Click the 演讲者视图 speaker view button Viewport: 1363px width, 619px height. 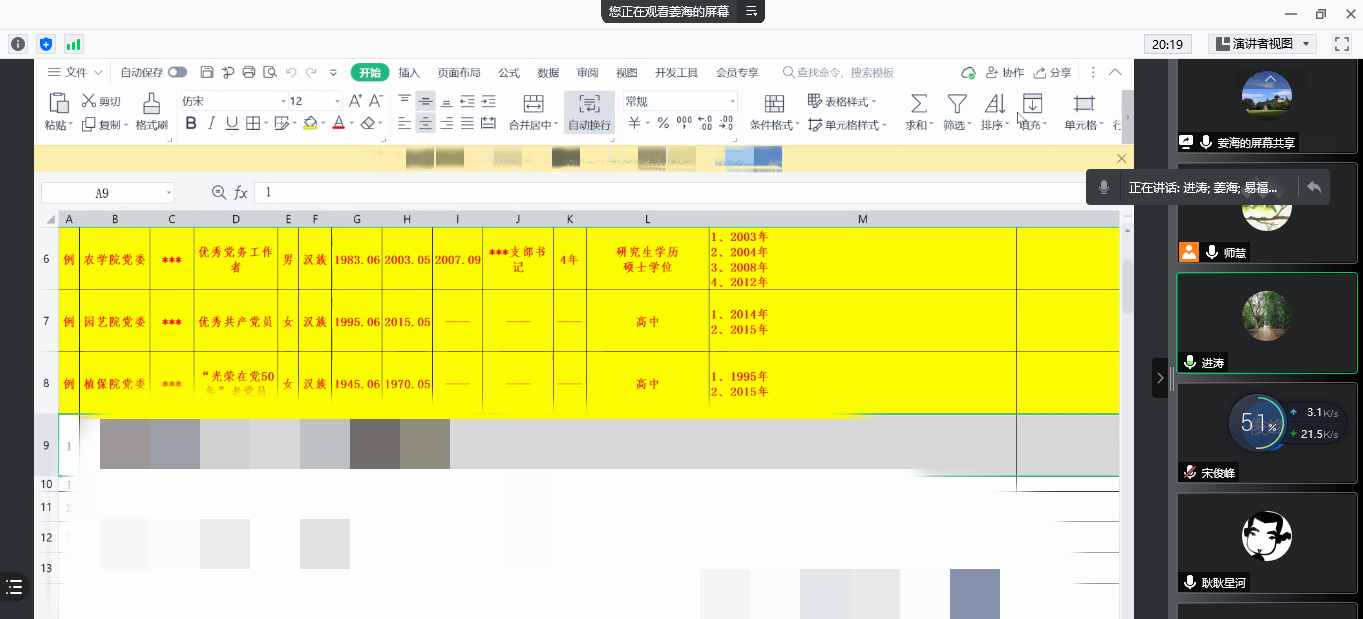[1262, 44]
